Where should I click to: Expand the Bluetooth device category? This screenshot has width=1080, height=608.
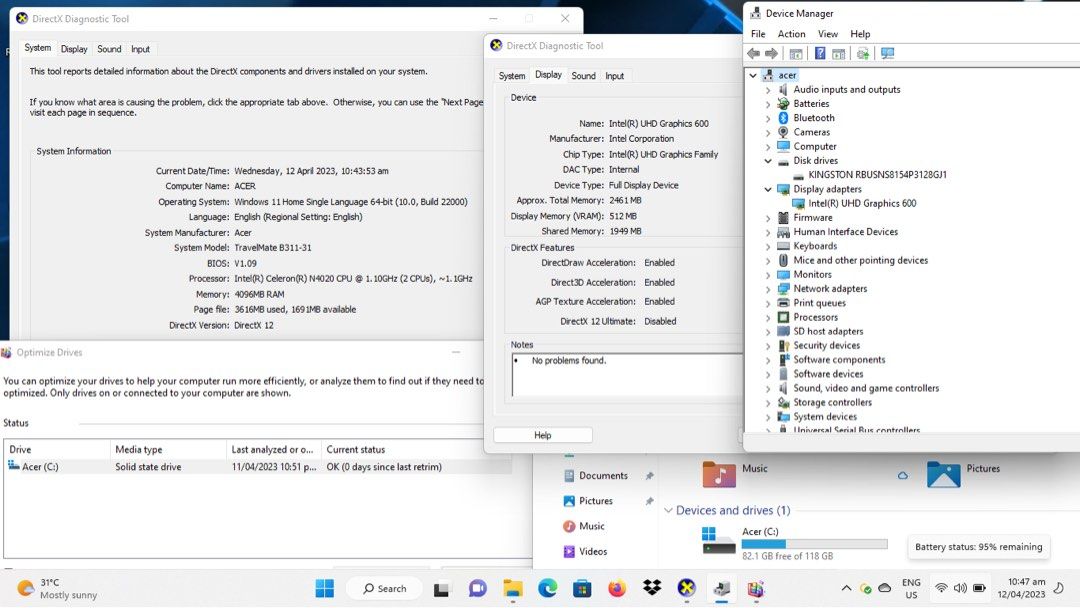pyautogui.click(x=768, y=118)
